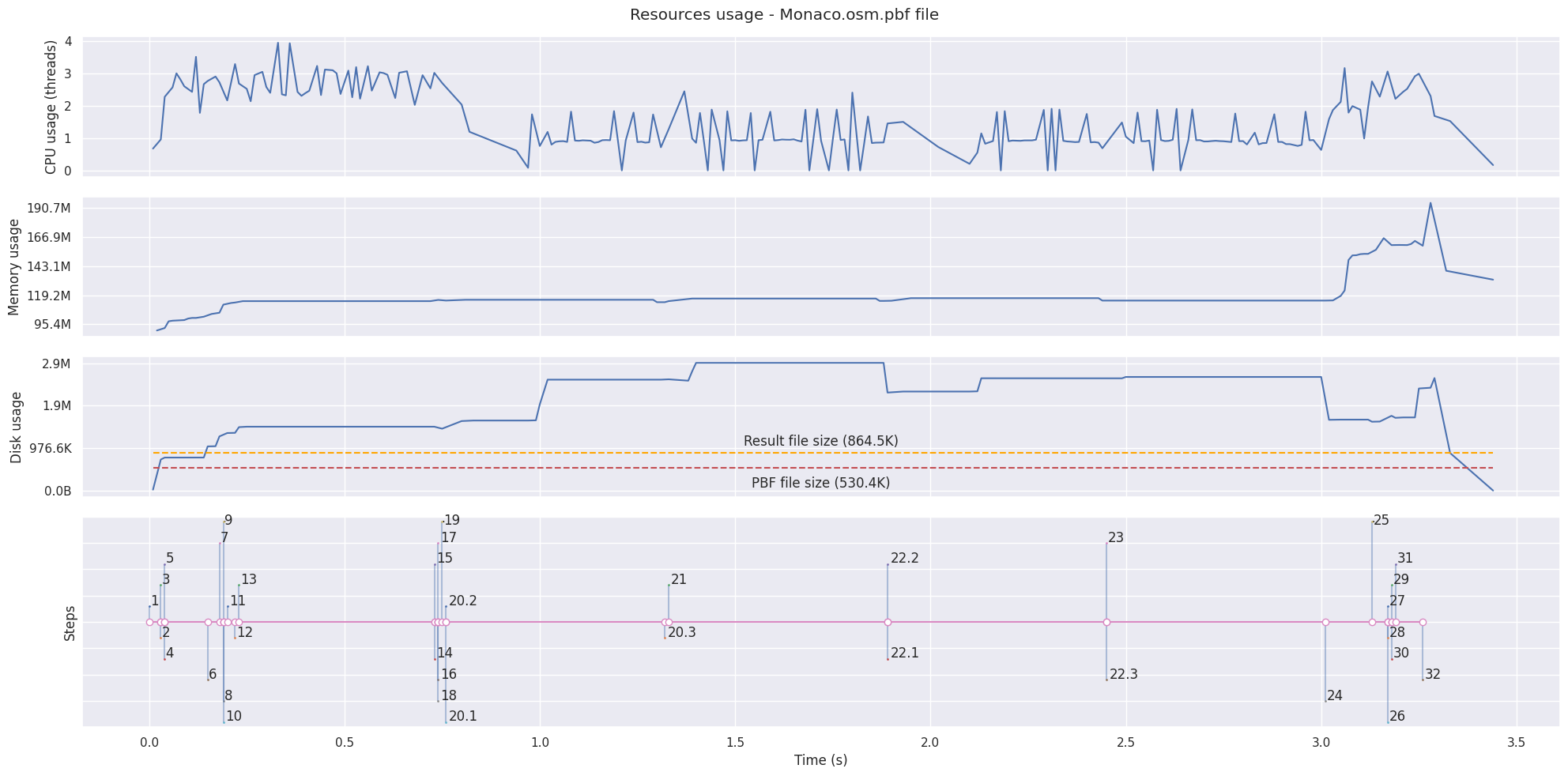Click step label 21
This screenshot has width=1568, height=776.
point(679,580)
